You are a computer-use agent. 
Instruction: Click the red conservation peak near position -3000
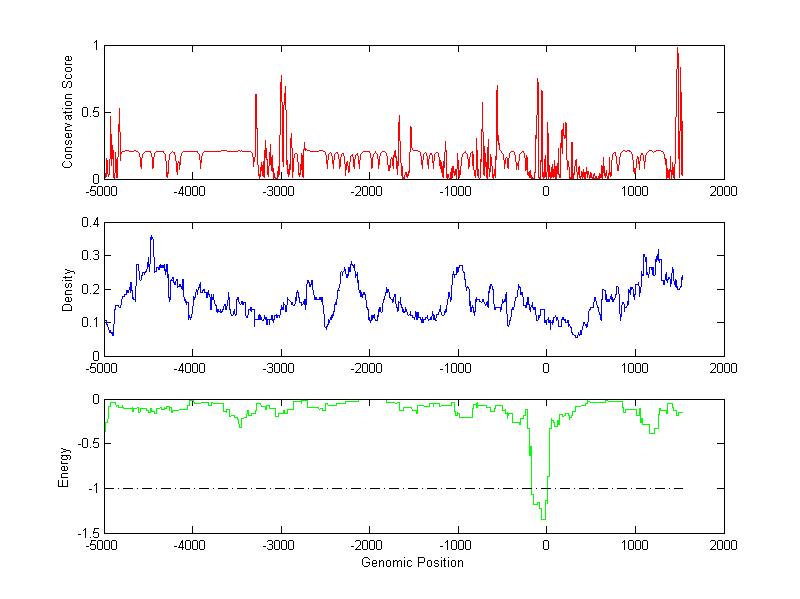point(281,78)
